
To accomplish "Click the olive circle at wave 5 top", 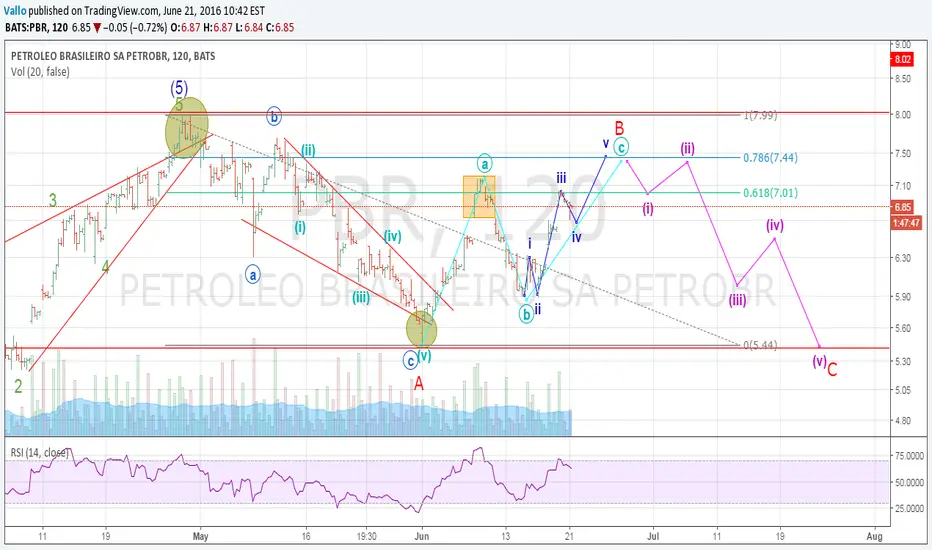I will point(187,127).
